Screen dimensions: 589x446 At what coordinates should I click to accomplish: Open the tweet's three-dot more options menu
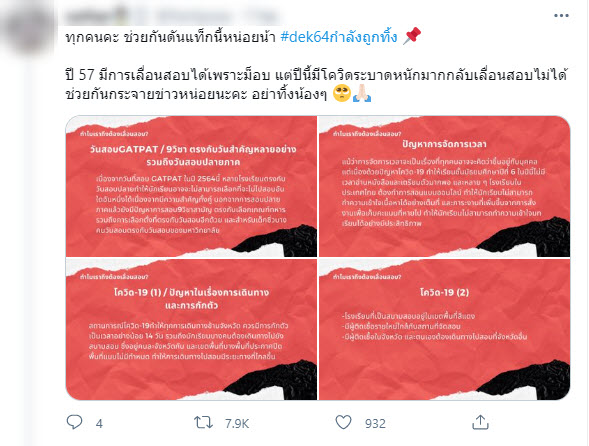[561, 16]
